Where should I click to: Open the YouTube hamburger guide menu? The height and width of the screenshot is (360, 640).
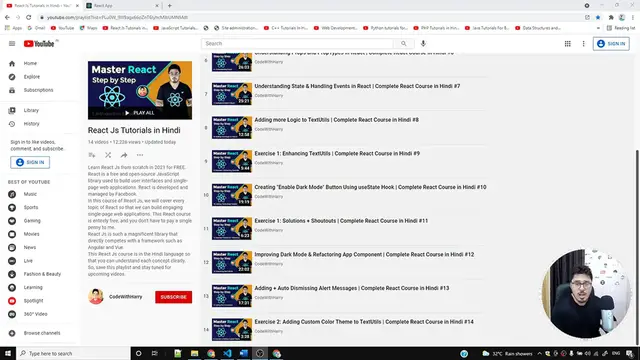12,44
